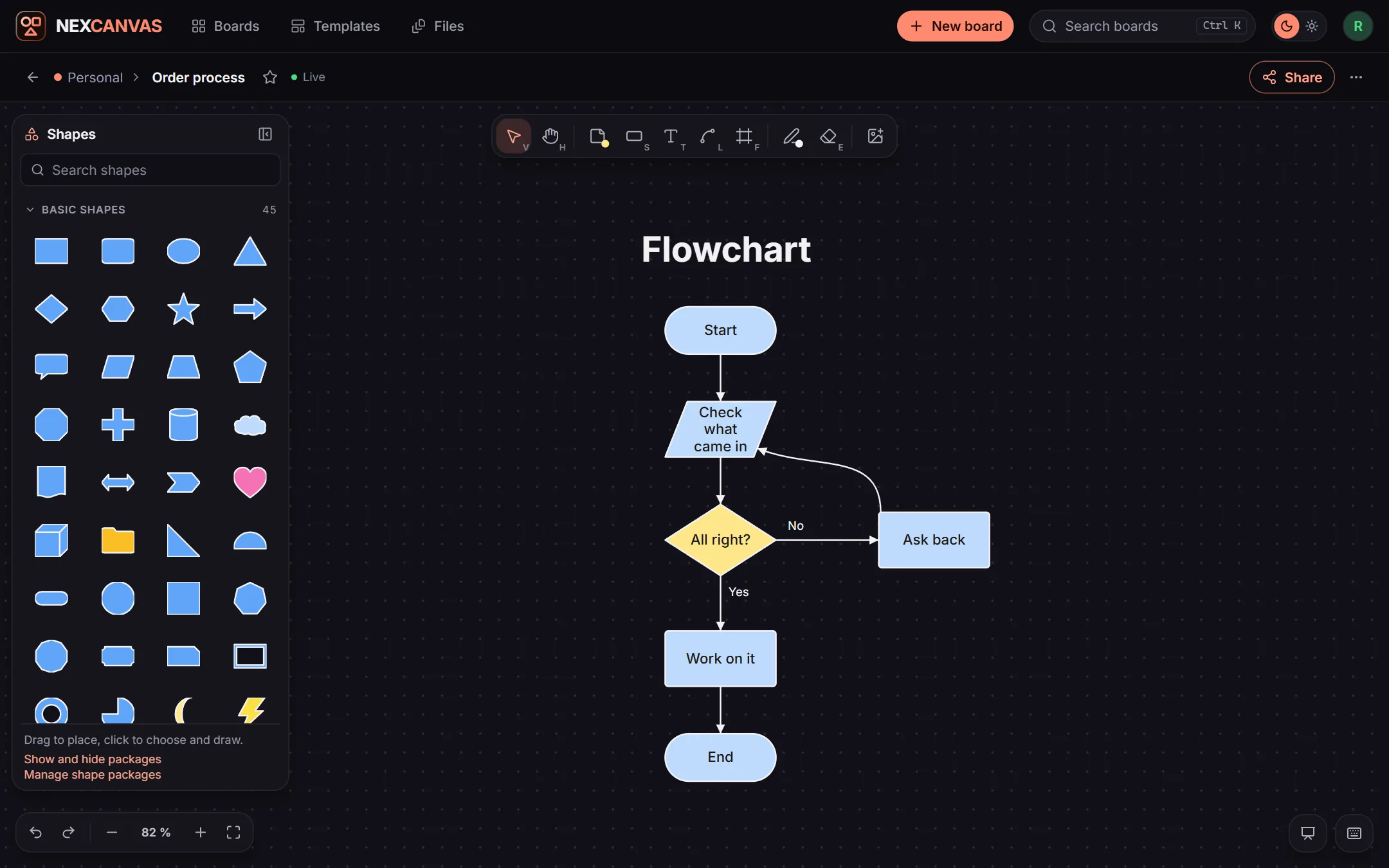Image resolution: width=1389 pixels, height=868 pixels.
Task: Select the frame tool
Action: coord(744,136)
